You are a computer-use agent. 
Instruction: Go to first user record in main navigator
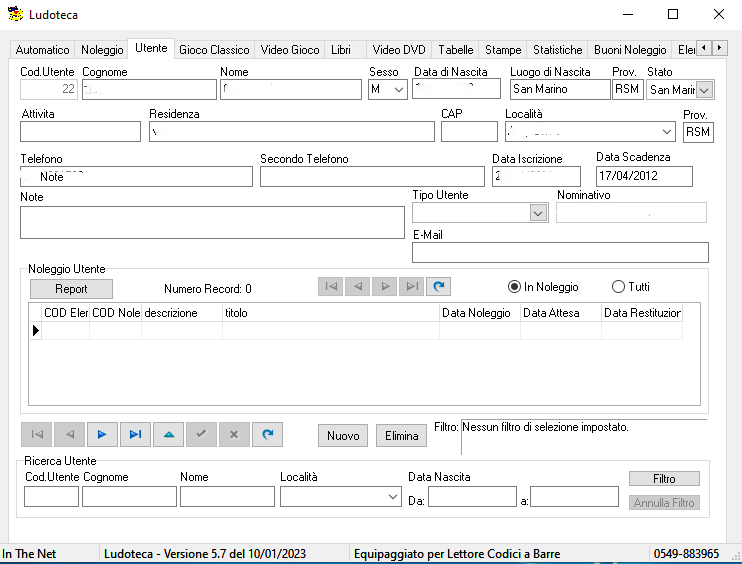(36, 434)
